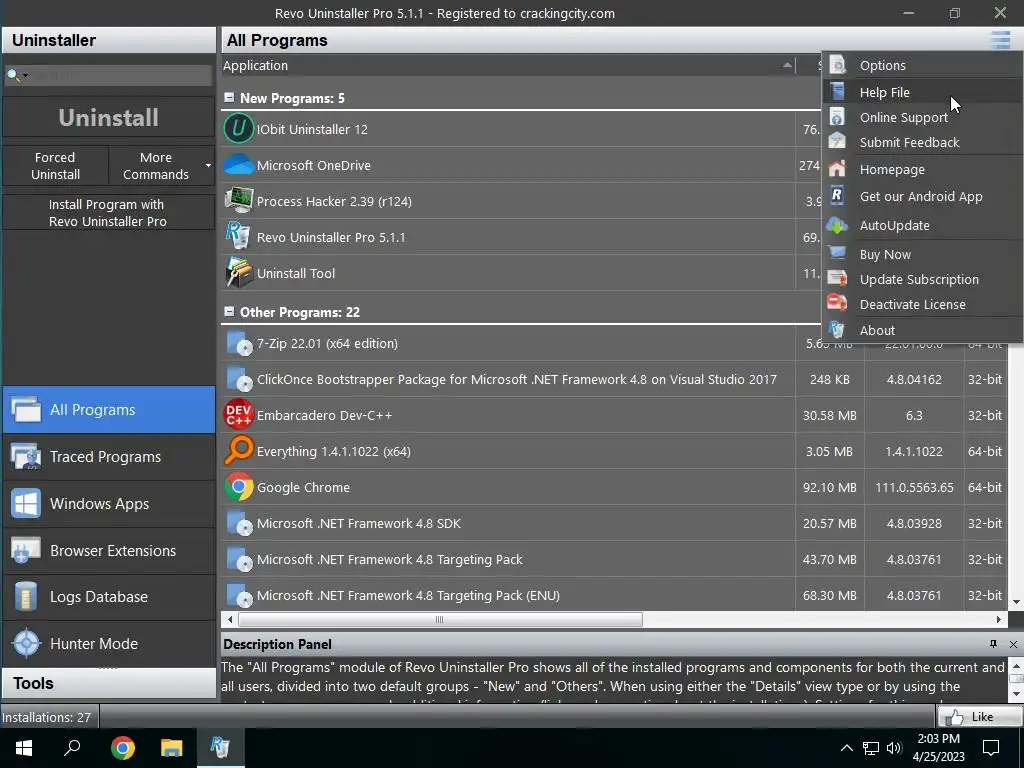Click the Process Hacker monitor icon
Viewport: 1024px width, 768px height.
click(x=238, y=200)
